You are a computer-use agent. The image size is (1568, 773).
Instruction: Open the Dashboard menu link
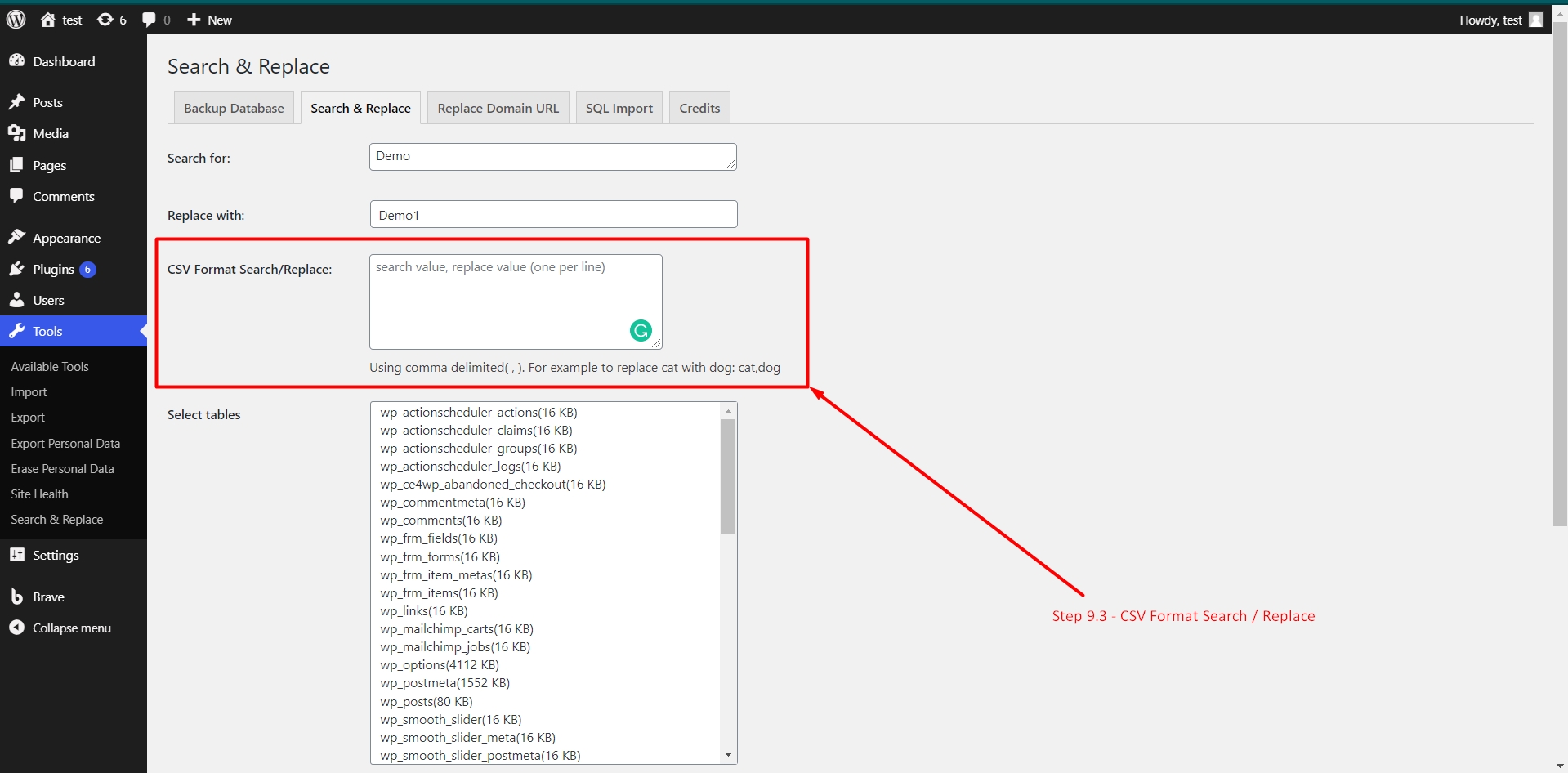click(64, 61)
